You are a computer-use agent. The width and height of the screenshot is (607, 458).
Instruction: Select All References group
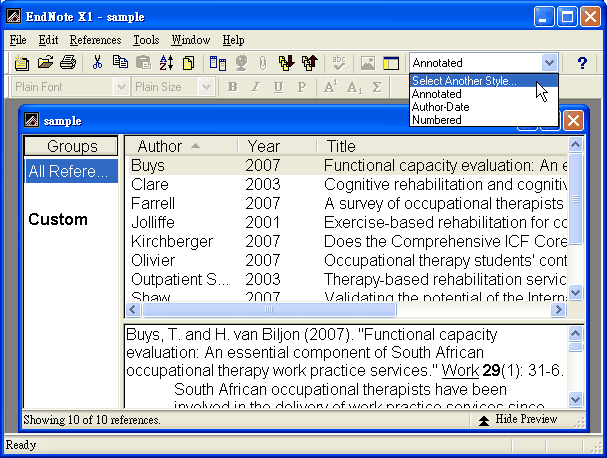[x=71, y=171]
